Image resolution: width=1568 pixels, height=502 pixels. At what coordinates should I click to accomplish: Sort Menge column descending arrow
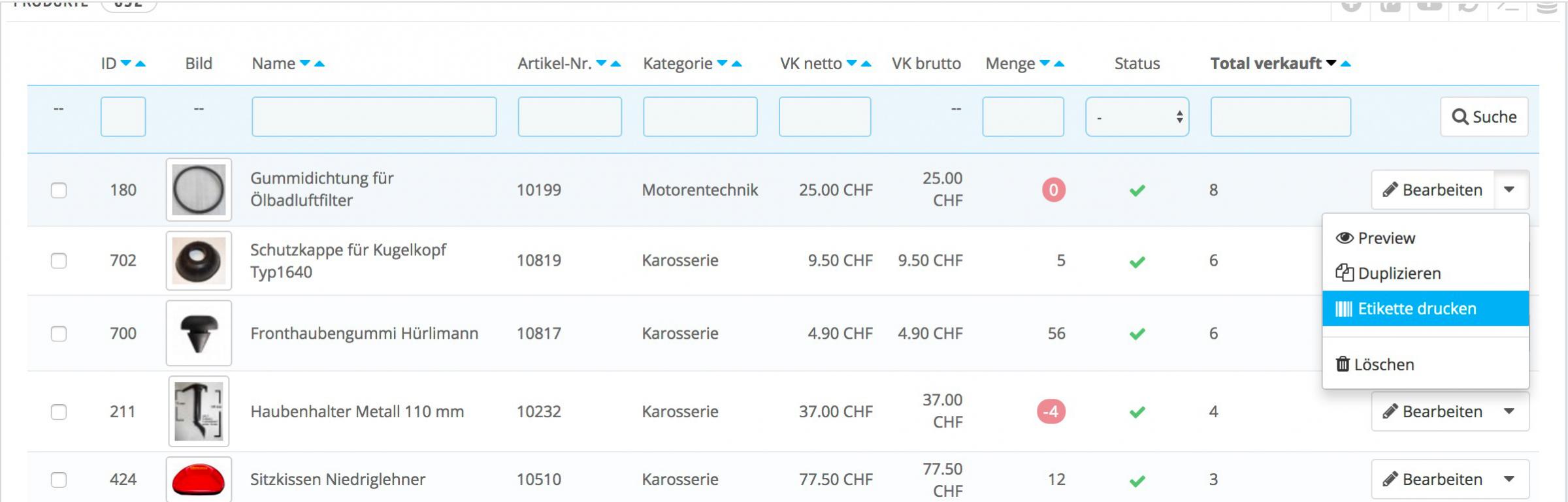[1045, 64]
